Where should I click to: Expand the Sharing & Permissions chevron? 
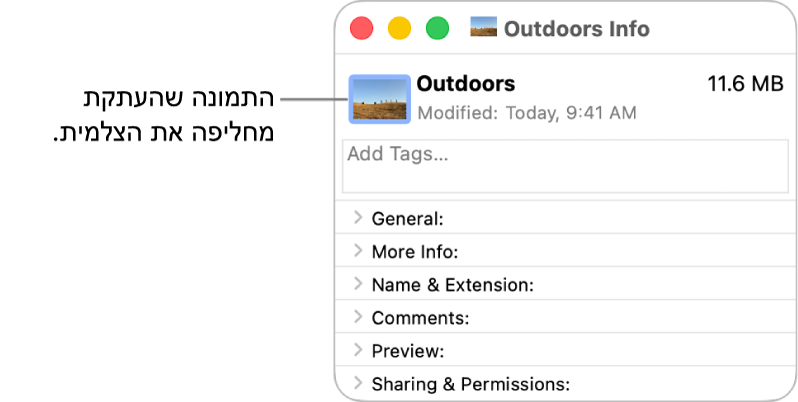point(358,383)
